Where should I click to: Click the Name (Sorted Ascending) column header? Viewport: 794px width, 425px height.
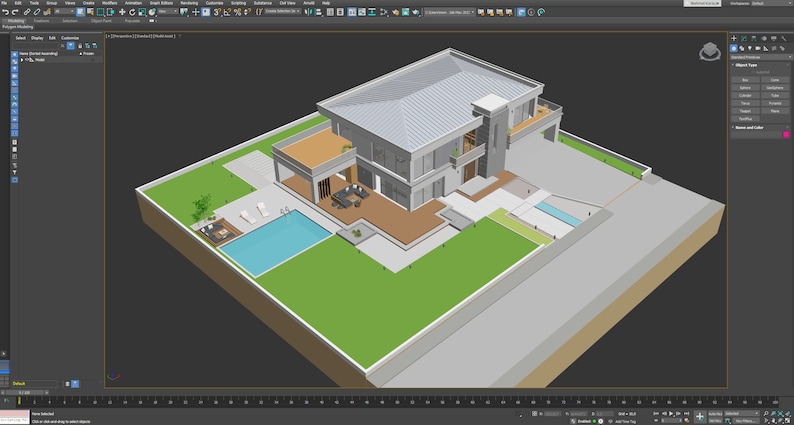pyautogui.click(x=38, y=53)
